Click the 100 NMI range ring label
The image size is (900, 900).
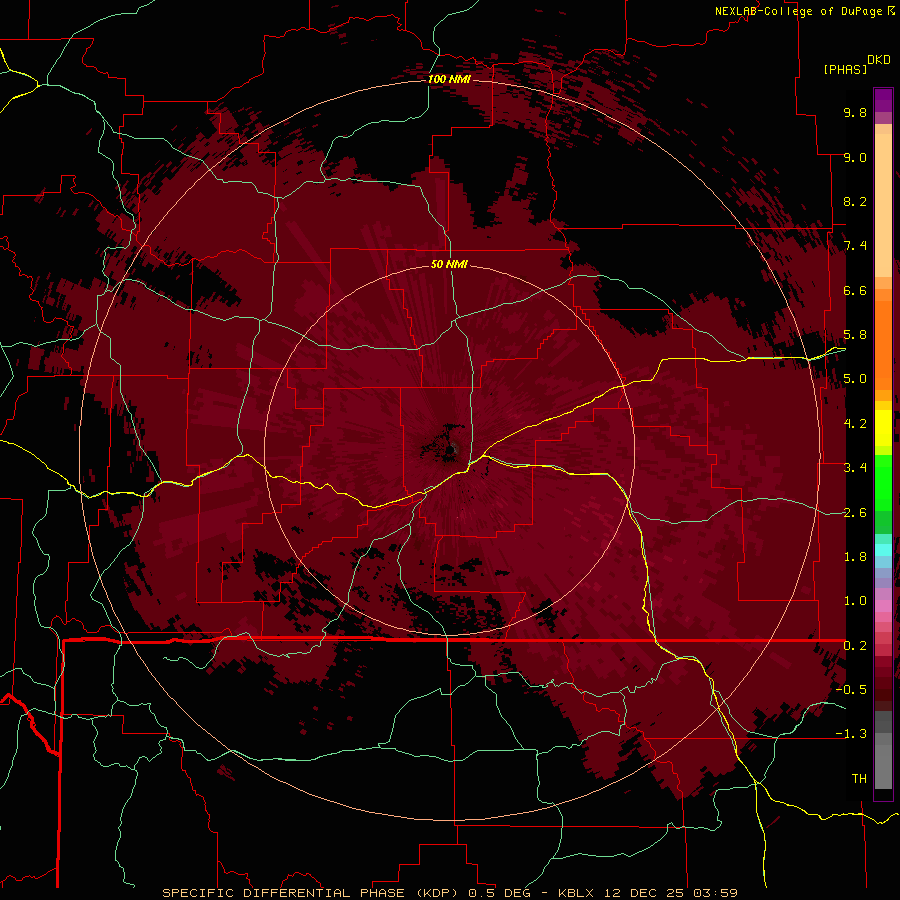click(449, 79)
